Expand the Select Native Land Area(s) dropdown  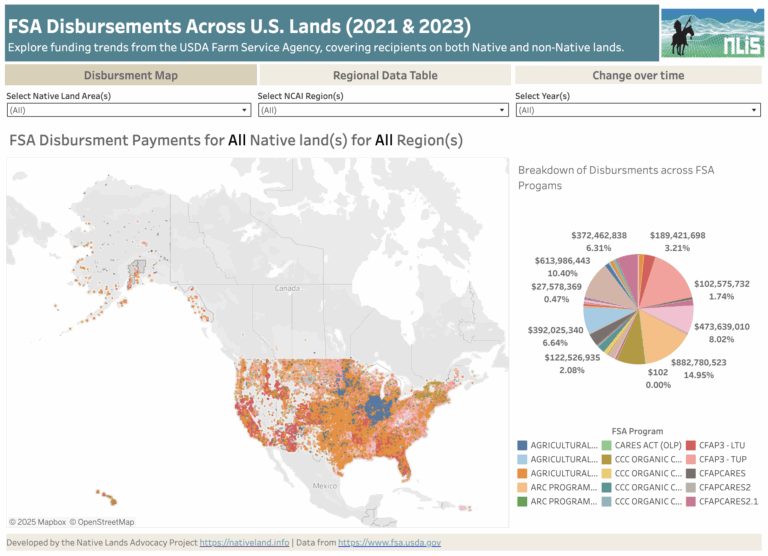click(x=129, y=110)
